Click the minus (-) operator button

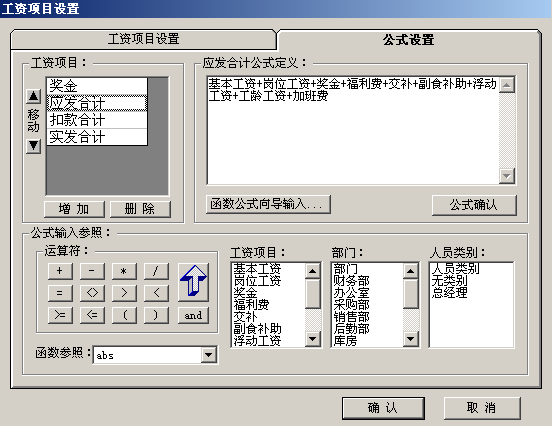point(92,271)
